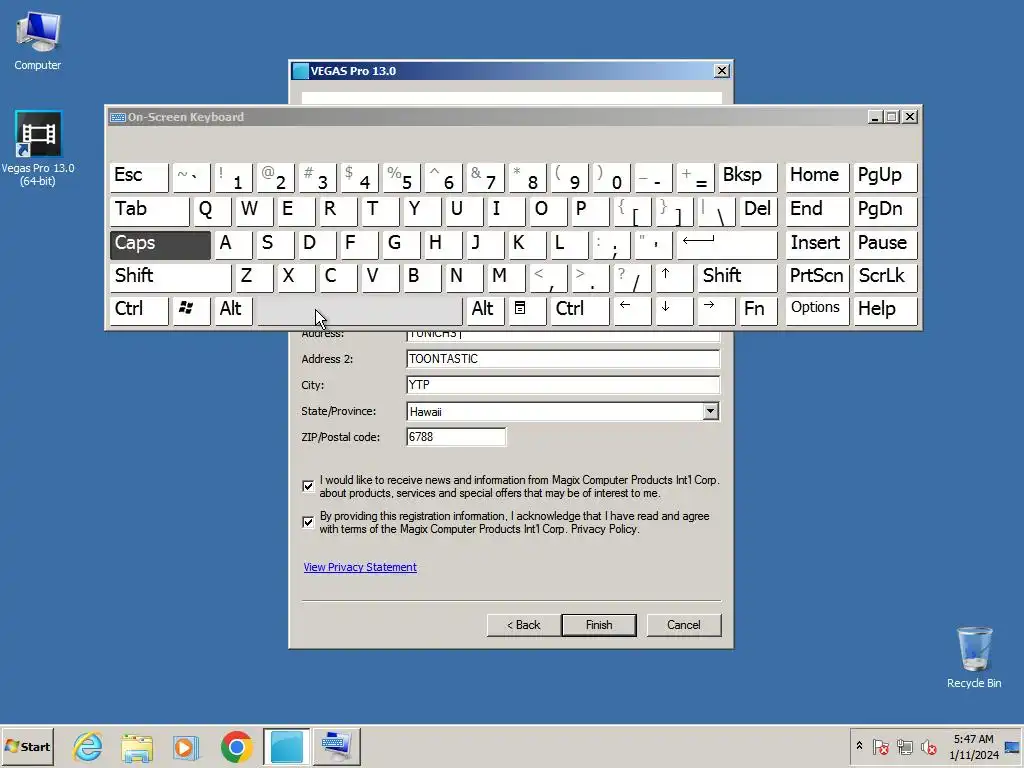Open Internet Explorer from the taskbar
Viewport: 1024px width, 768px height.
coord(88,746)
